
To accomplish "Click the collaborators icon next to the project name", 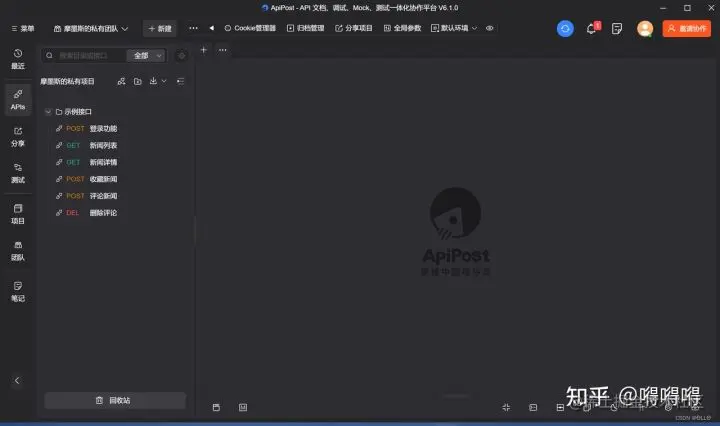I will pyautogui.click(x=121, y=81).
